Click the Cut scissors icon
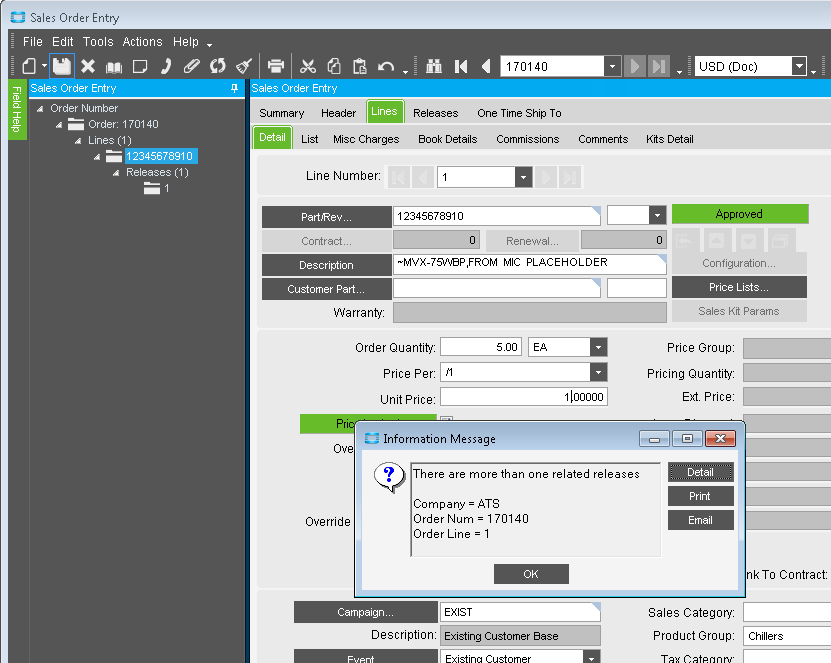 coord(308,66)
